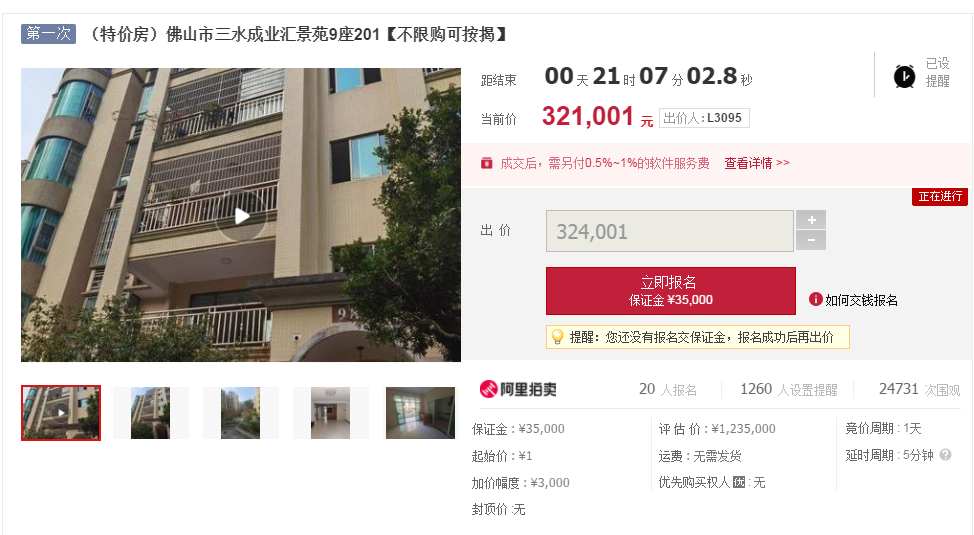
Task: Increase bid with the plus button
Action: pyautogui.click(x=811, y=220)
